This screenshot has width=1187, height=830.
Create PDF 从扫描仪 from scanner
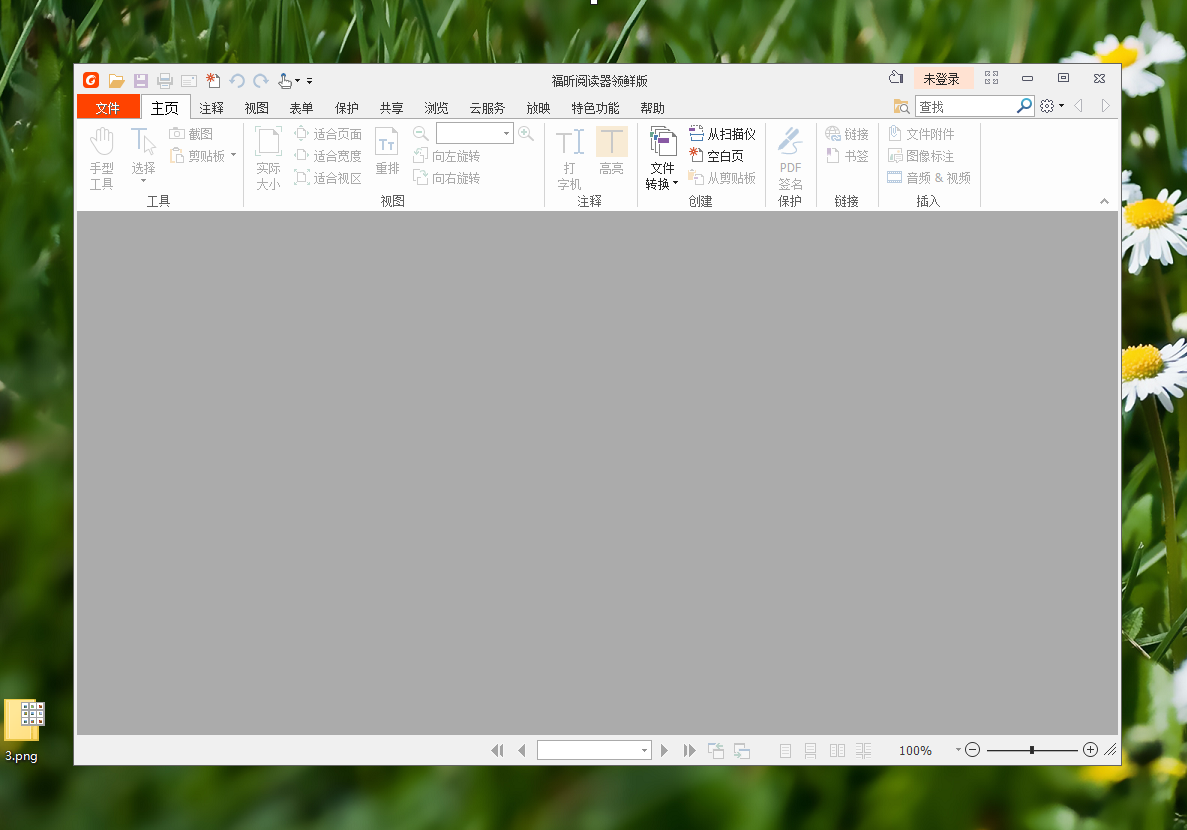click(x=722, y=134)
